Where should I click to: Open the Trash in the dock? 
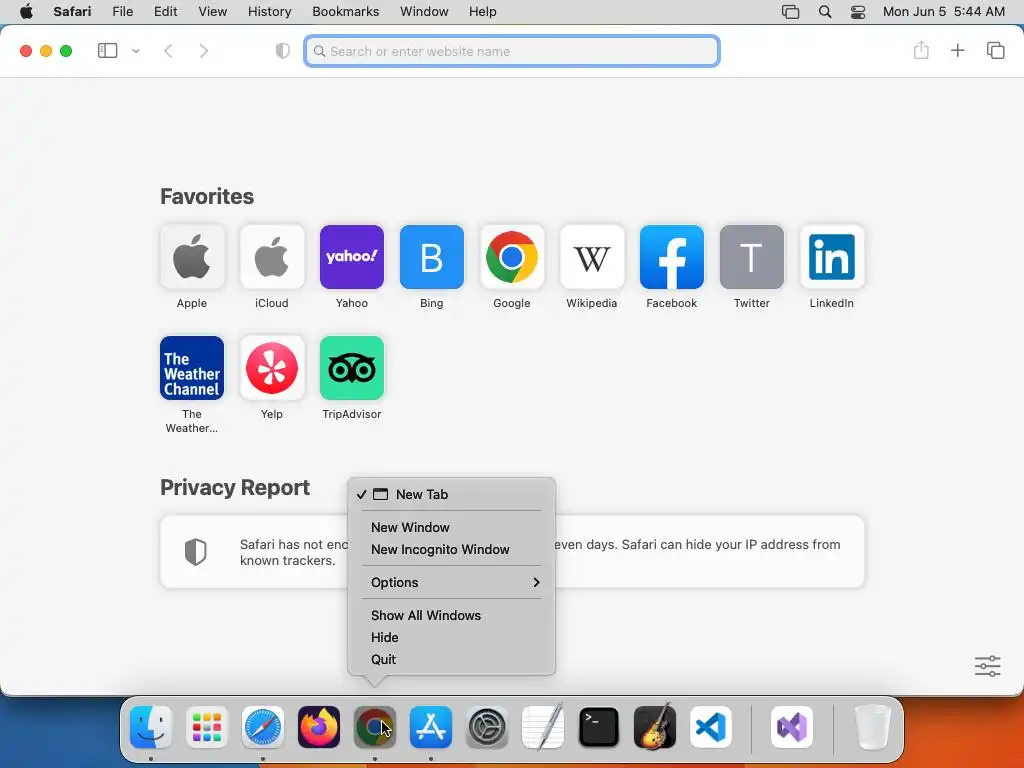pyautogui.click(x=872, y=727)
